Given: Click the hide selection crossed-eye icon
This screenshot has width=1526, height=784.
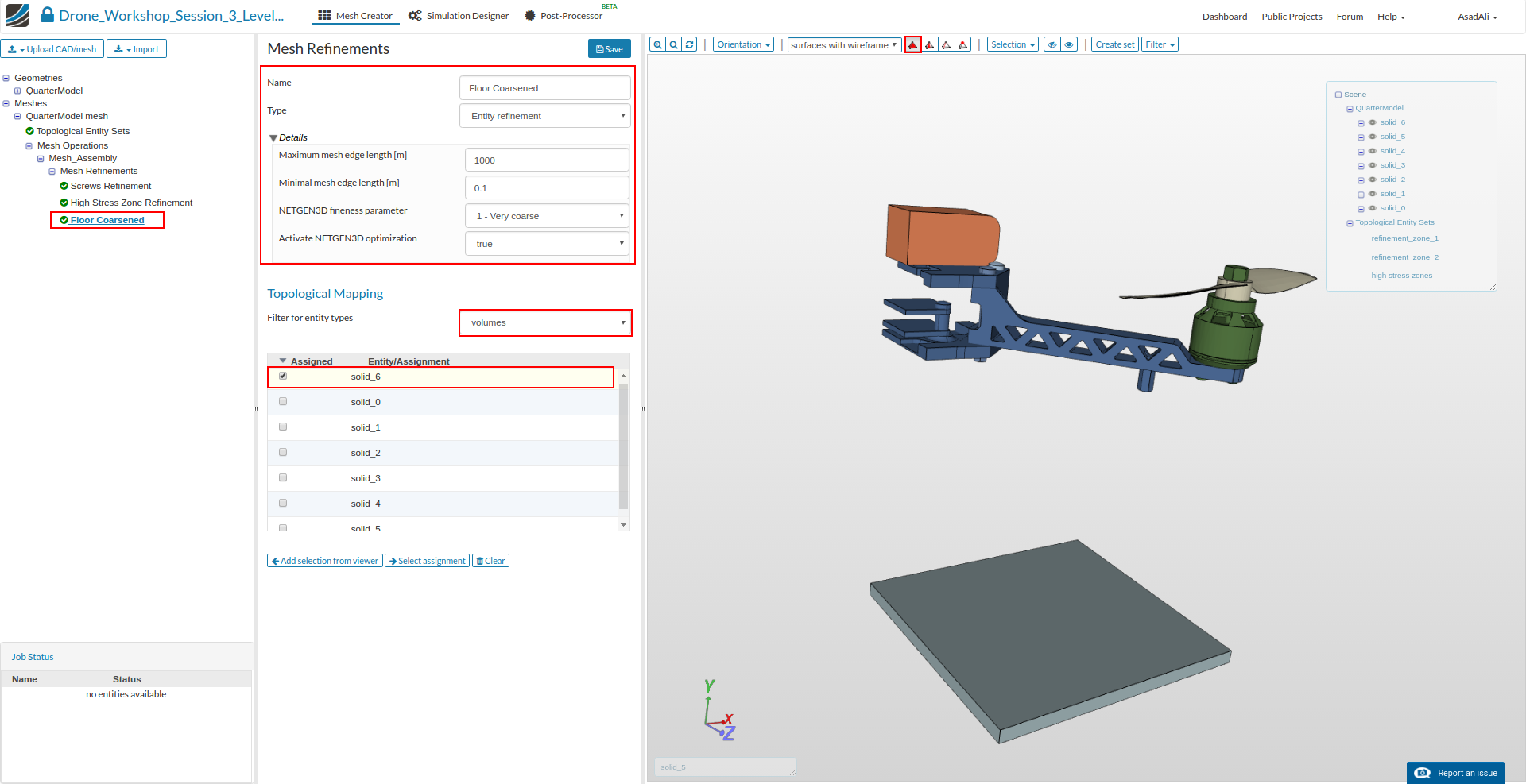Looking at the screenshot, I should 1052,45.
